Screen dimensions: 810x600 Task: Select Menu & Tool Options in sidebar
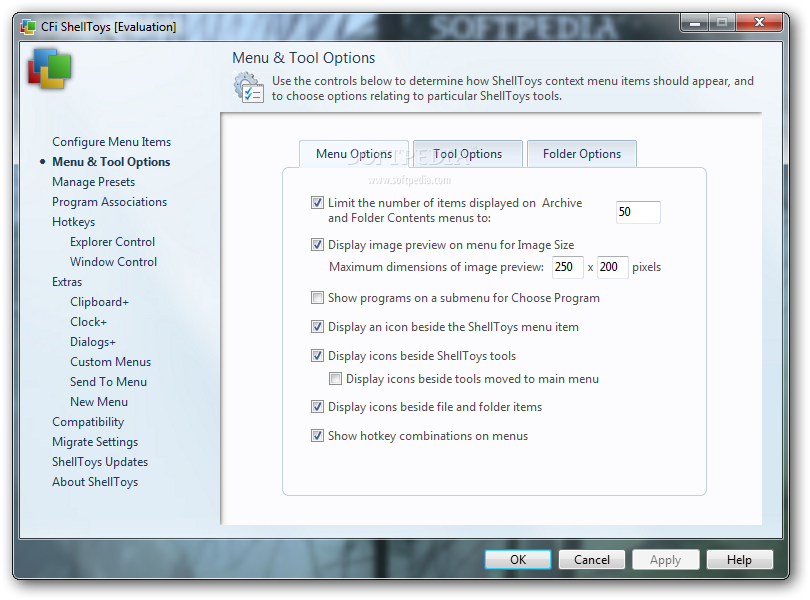(111, 162)
